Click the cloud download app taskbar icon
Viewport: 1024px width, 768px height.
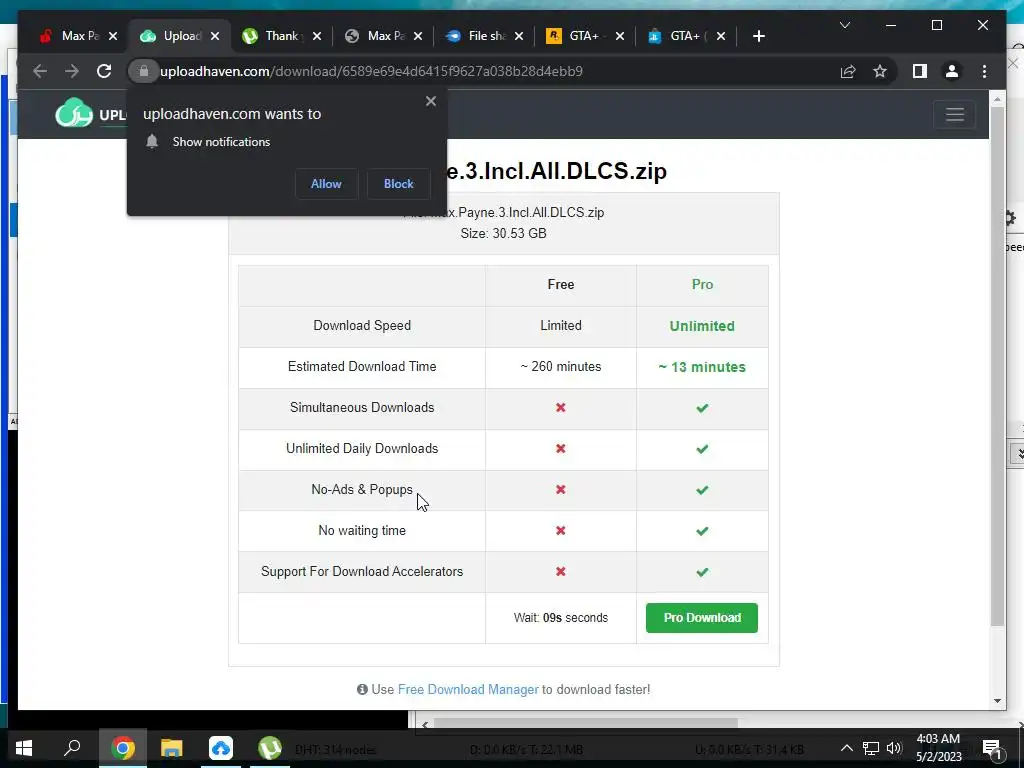click(221, 748)
